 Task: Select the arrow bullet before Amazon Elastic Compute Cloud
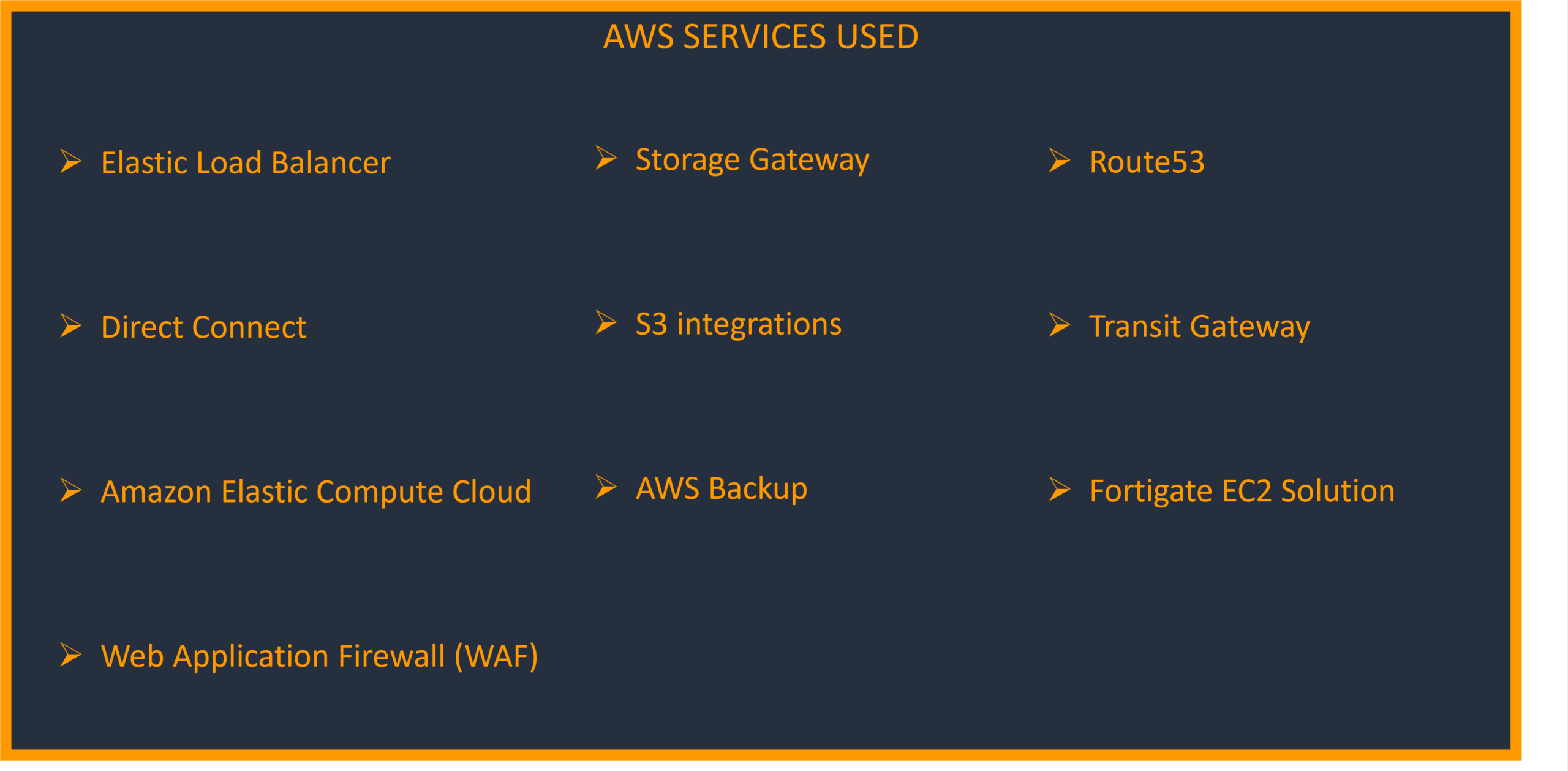click(x=70, y=490)
